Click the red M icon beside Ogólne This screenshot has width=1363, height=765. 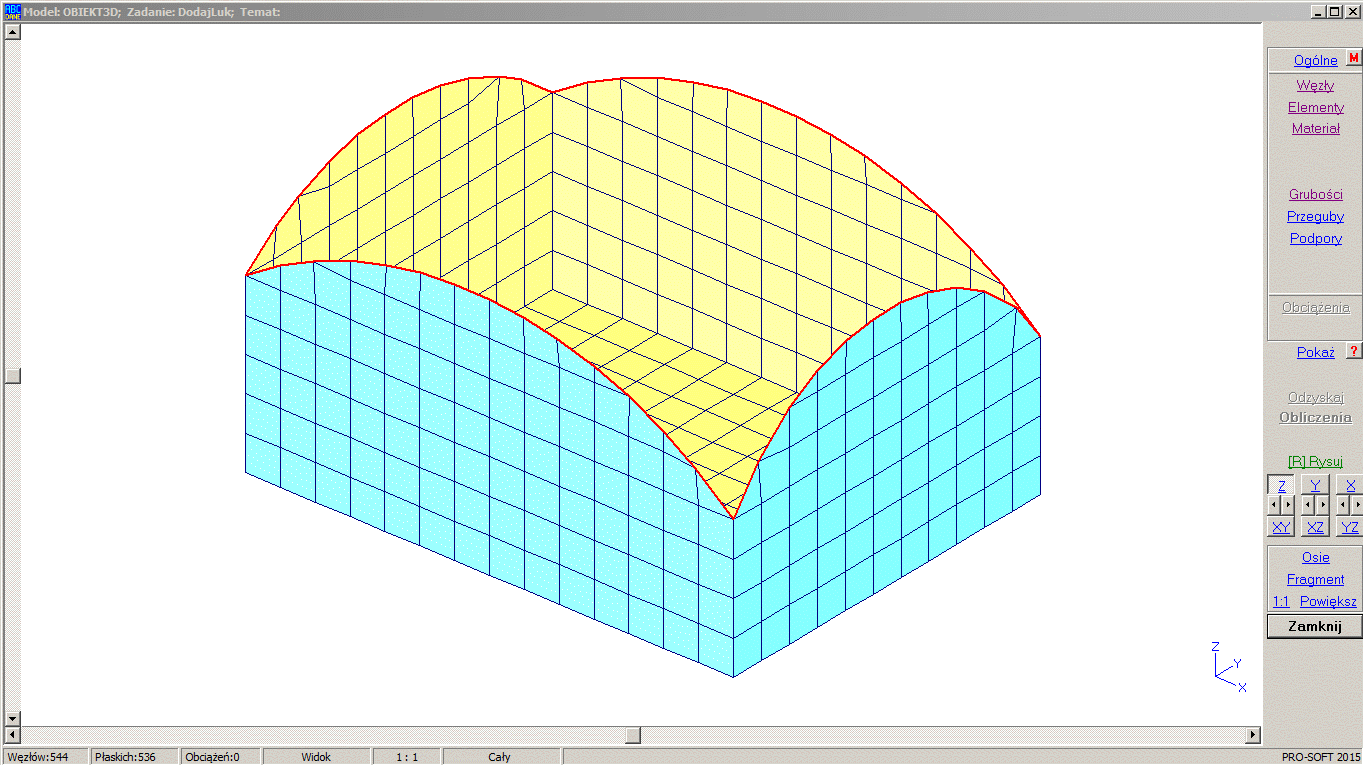pos(1354,59)
